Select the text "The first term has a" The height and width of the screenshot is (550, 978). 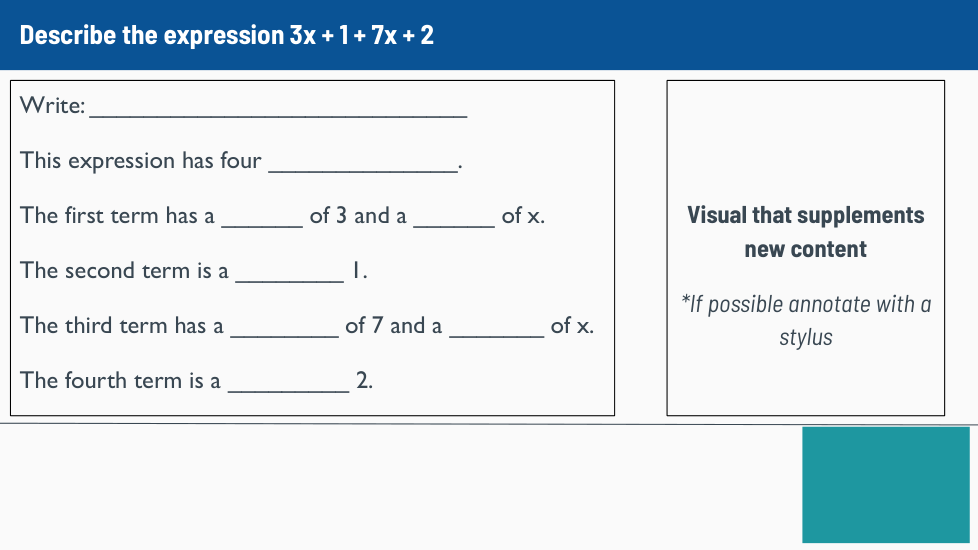point(117,216)
